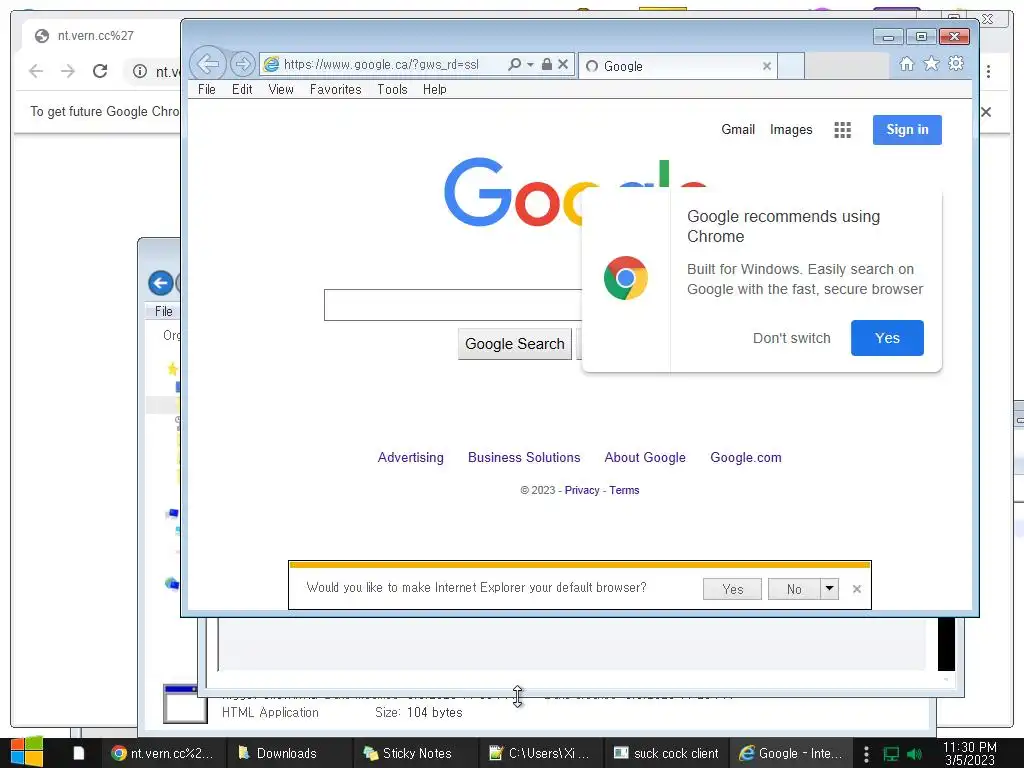The image size is (1024, 768).
Task: Click the Chrome back arrow
Action: click(36, 71)
